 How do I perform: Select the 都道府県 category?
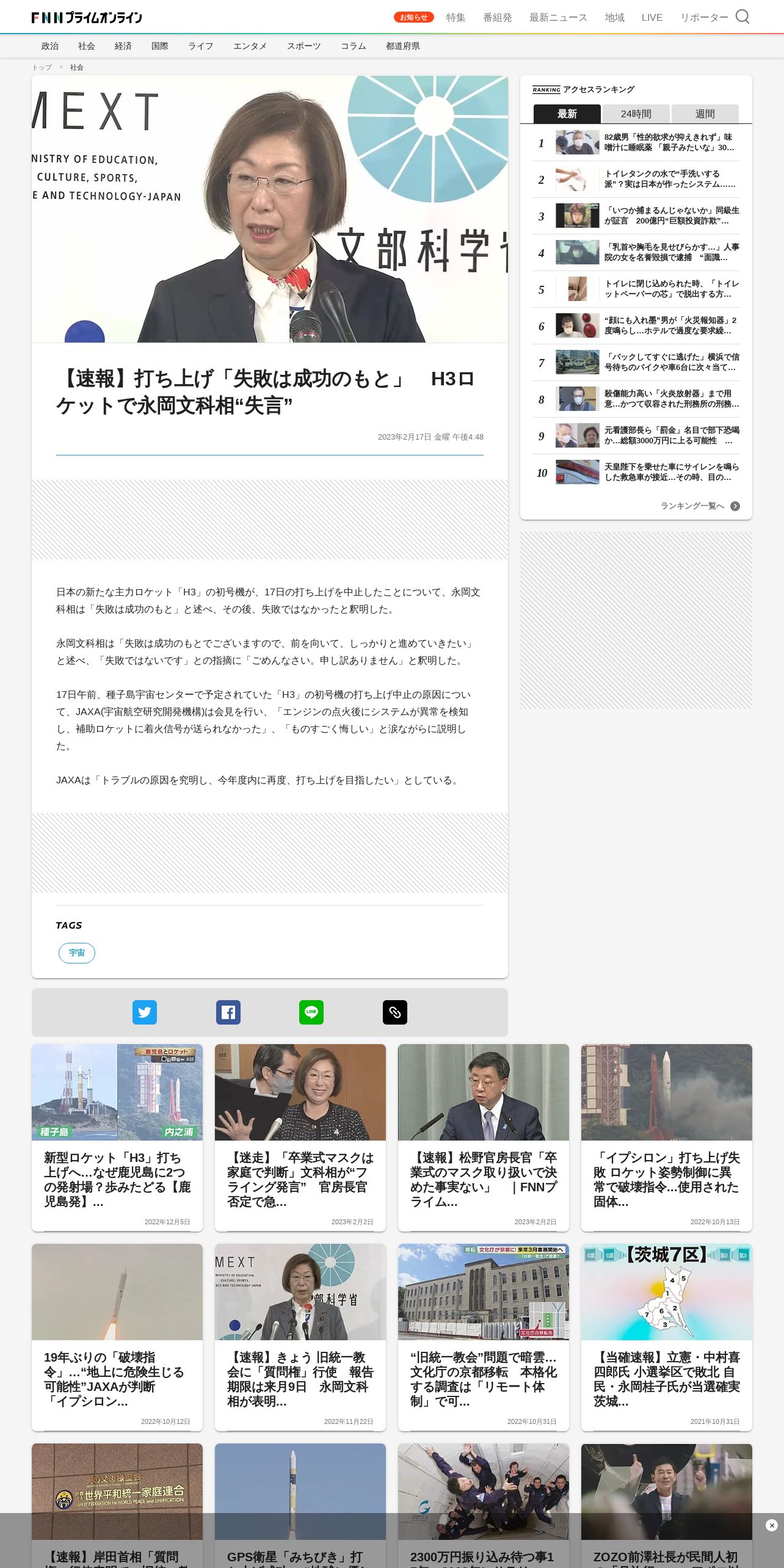(x=403, y=46)
